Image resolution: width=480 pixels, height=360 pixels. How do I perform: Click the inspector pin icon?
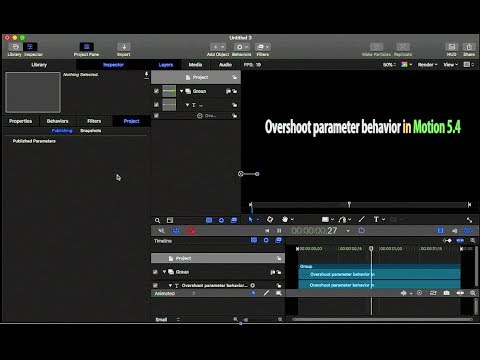(146, 75)
